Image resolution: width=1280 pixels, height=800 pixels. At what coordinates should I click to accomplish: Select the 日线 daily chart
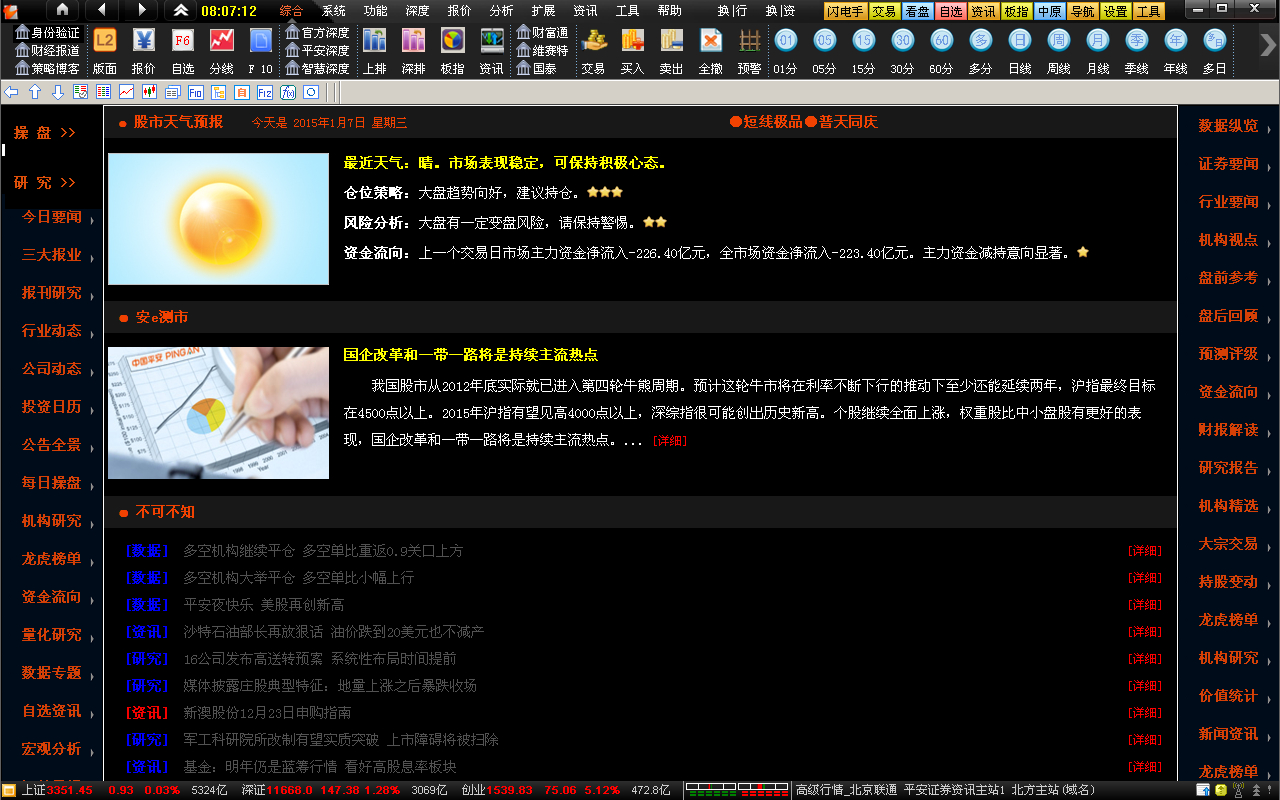(1020, 51)
